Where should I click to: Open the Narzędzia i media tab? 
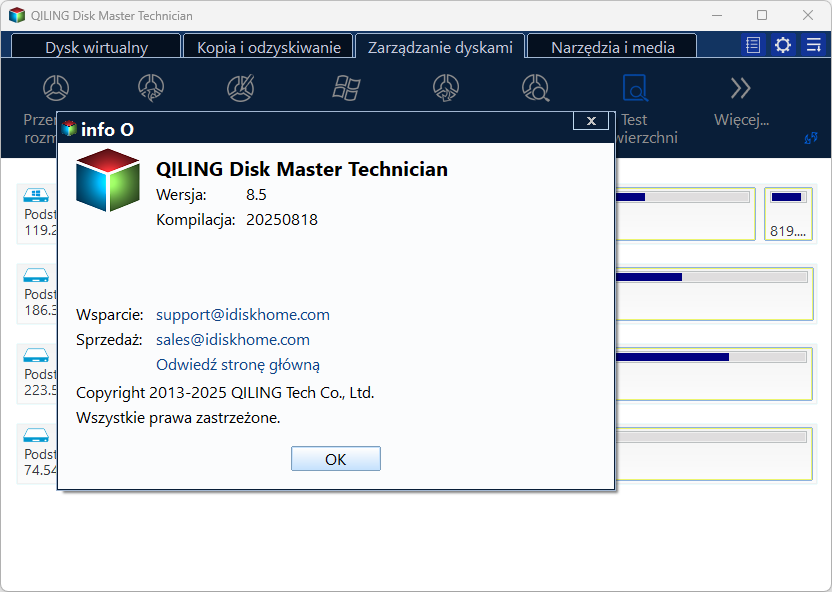612,47
